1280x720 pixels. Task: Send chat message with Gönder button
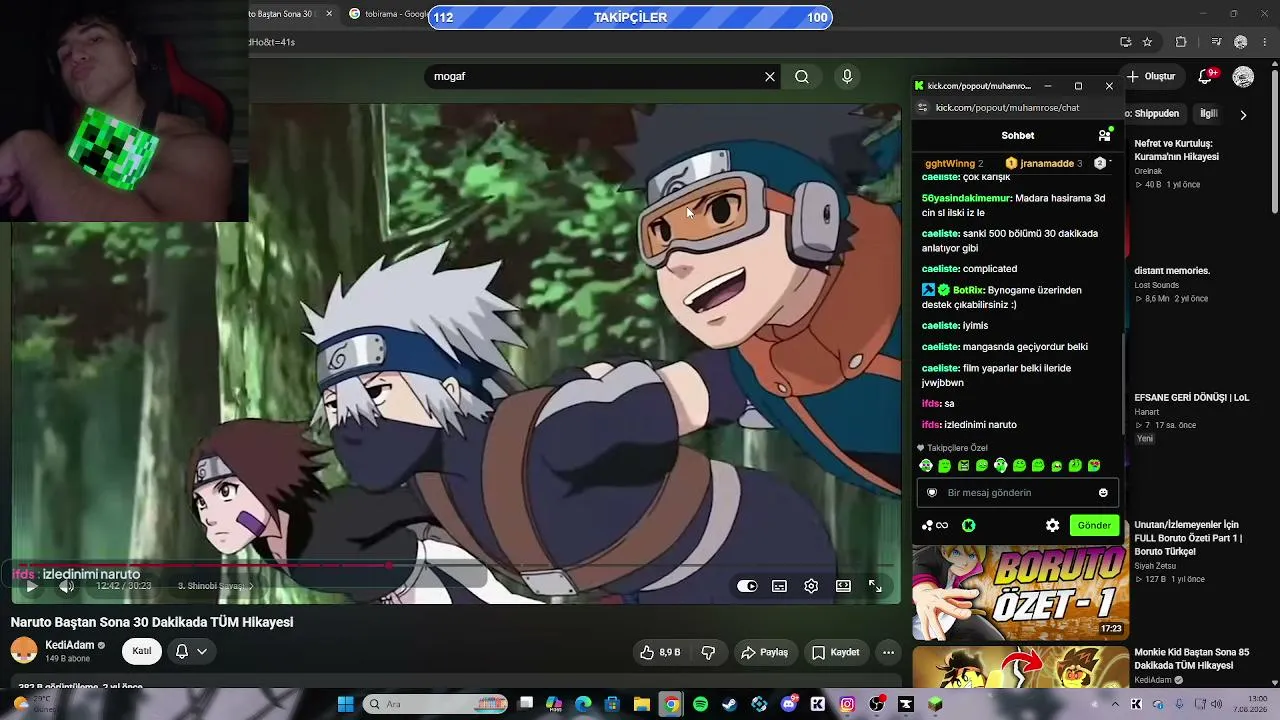point(1093,525)
